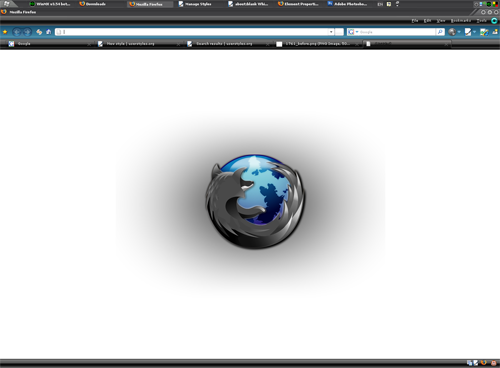Click the Firefox status bar icon

coord(484,363)
